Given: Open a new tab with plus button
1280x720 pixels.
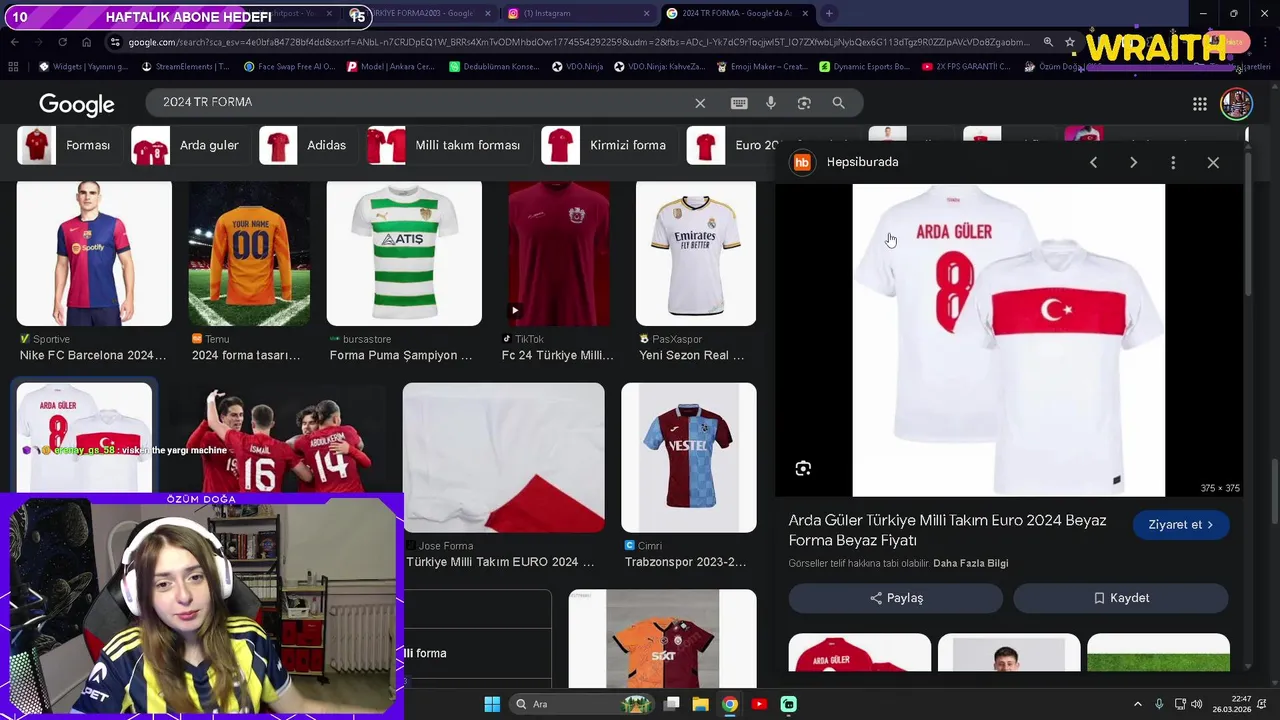Looking at the screenshot, I should click(x=829, y=13).
